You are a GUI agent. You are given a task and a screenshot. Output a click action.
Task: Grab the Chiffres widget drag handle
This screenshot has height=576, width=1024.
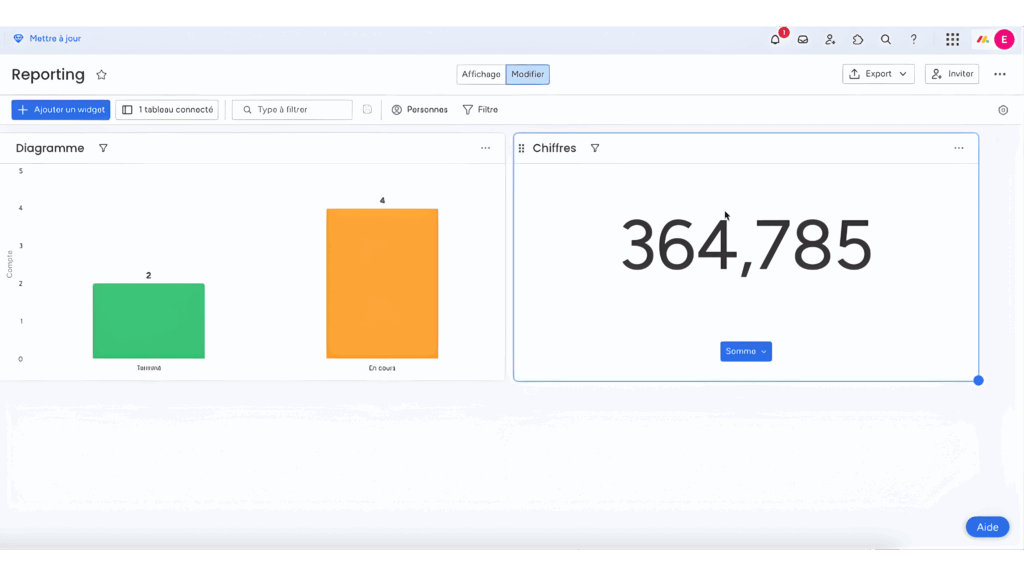tap(521, 148)
